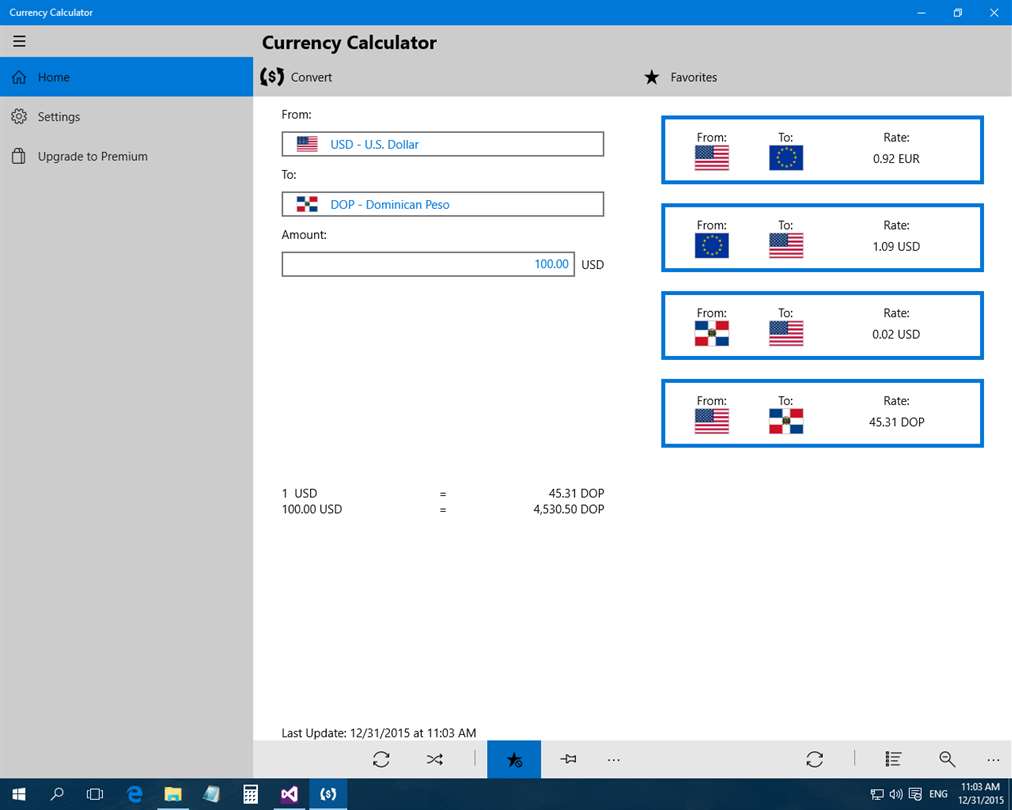The image size is (1012, 810).
Task: Open the Action Center notifications icon
Action: click(x=915, y=794)
